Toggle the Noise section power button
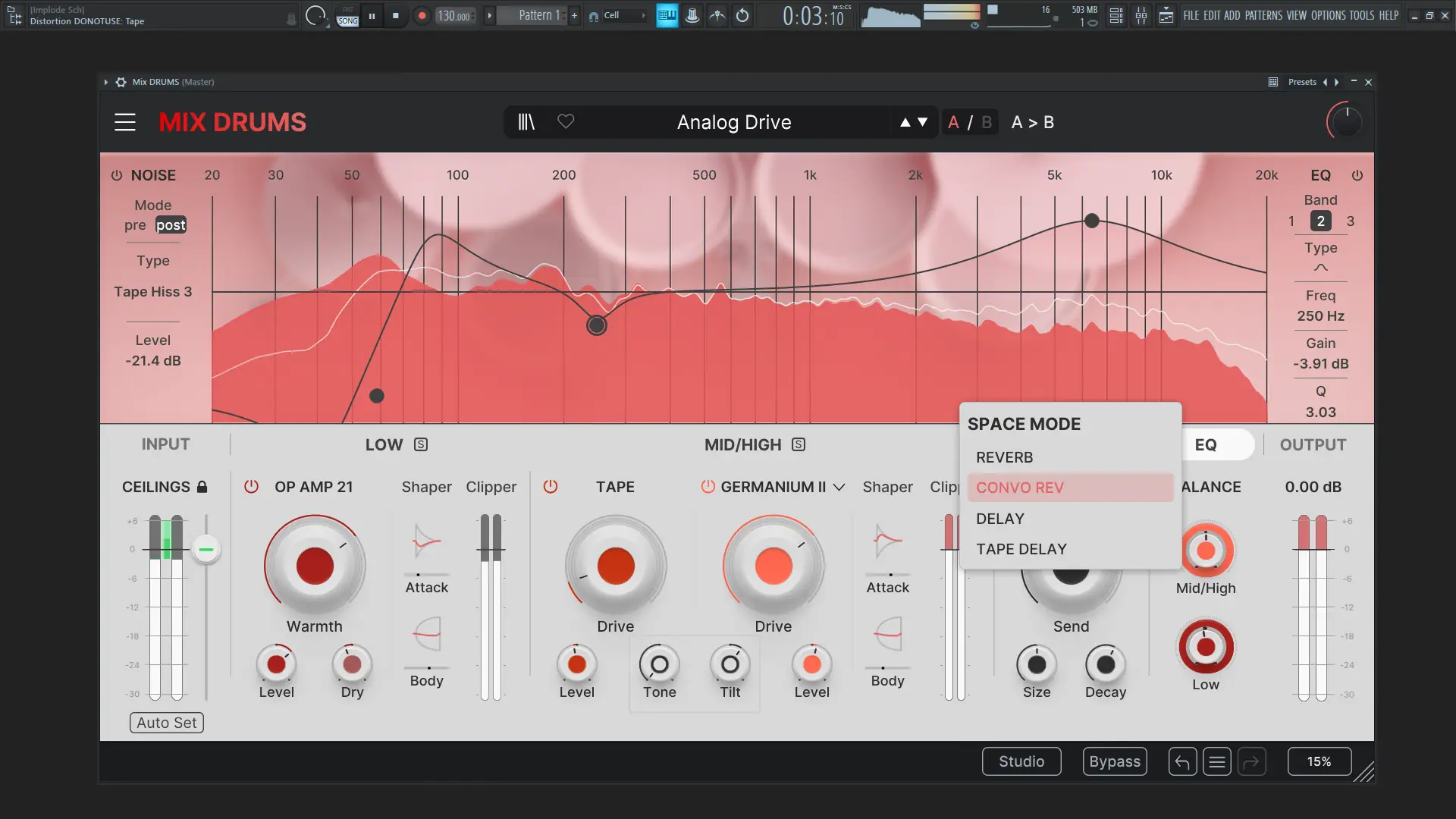The width and height of the screenshot is (1456, 819). tap(117, 175)
